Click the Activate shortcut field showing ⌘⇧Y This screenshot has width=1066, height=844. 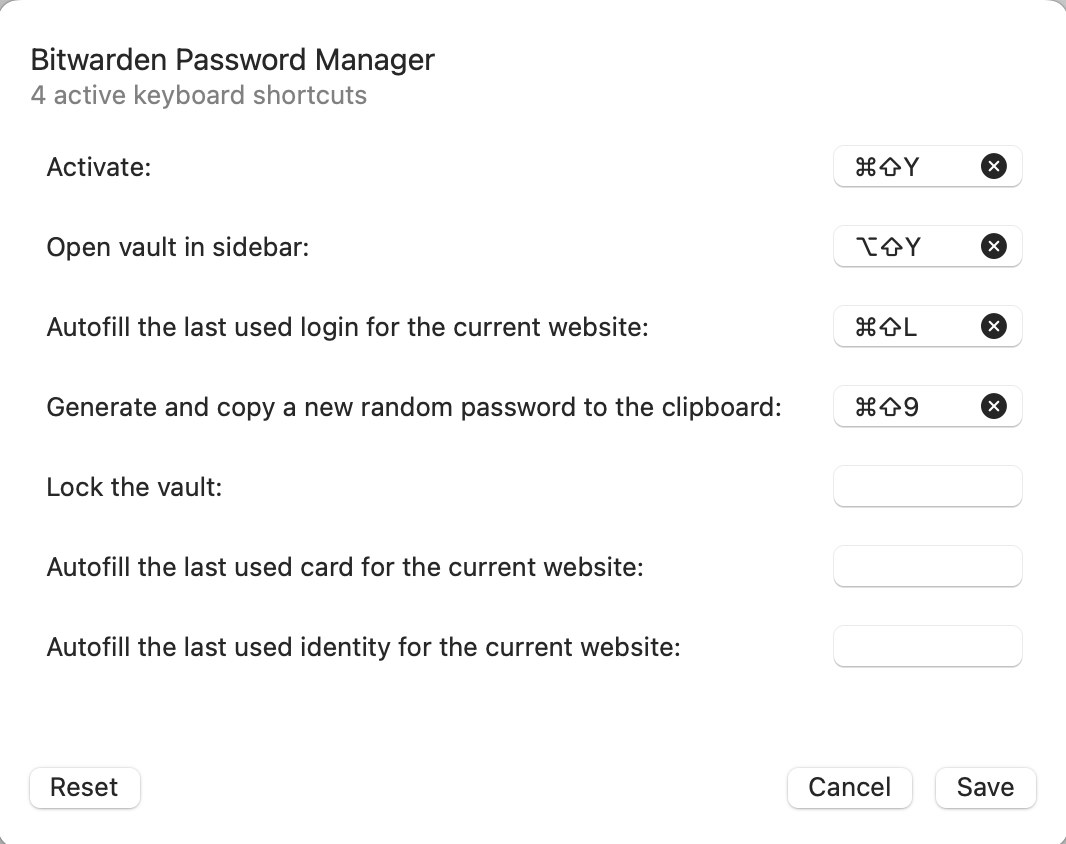coord(900,167)
